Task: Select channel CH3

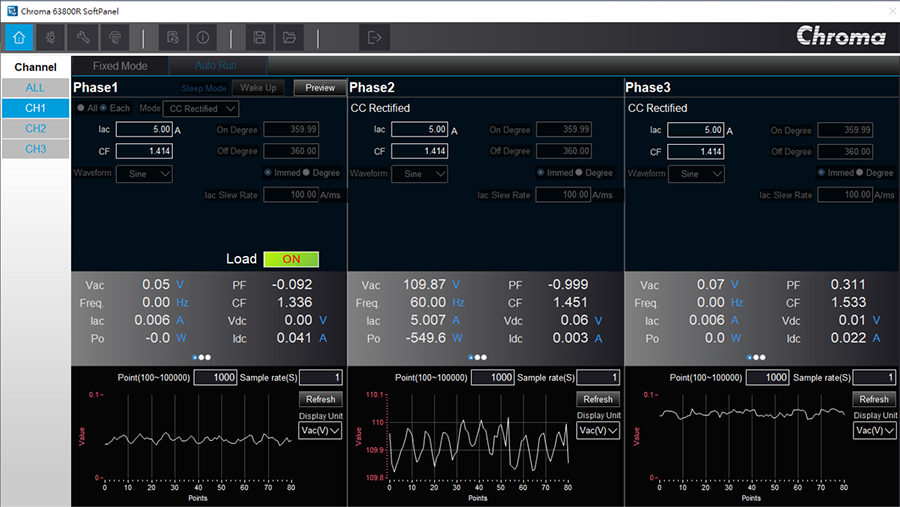Action: [35, 149]
